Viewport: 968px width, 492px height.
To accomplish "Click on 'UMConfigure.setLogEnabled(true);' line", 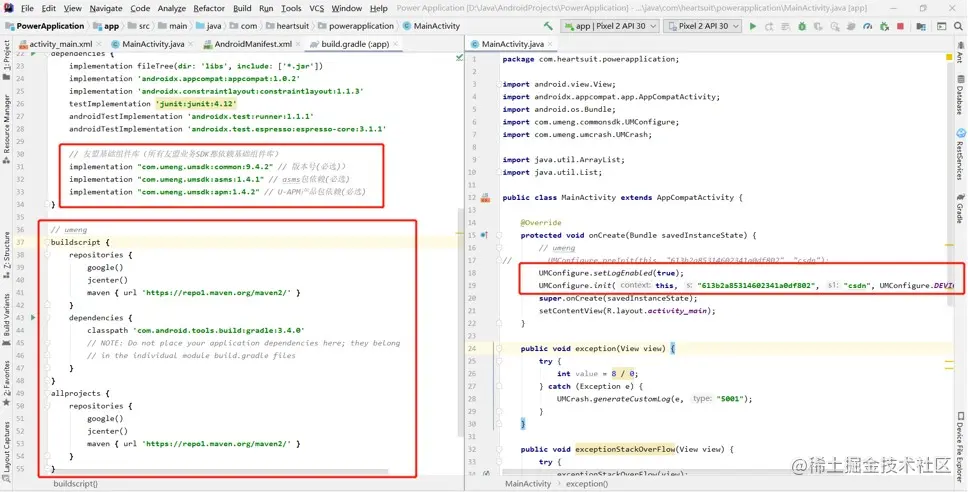I will [611, 273].
